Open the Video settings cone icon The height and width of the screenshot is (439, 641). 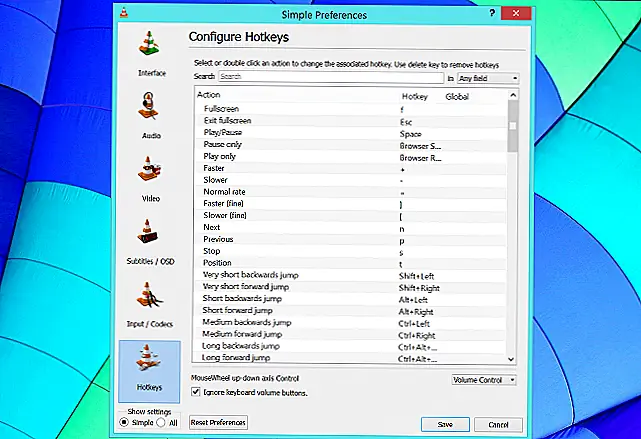click(152, 170)
